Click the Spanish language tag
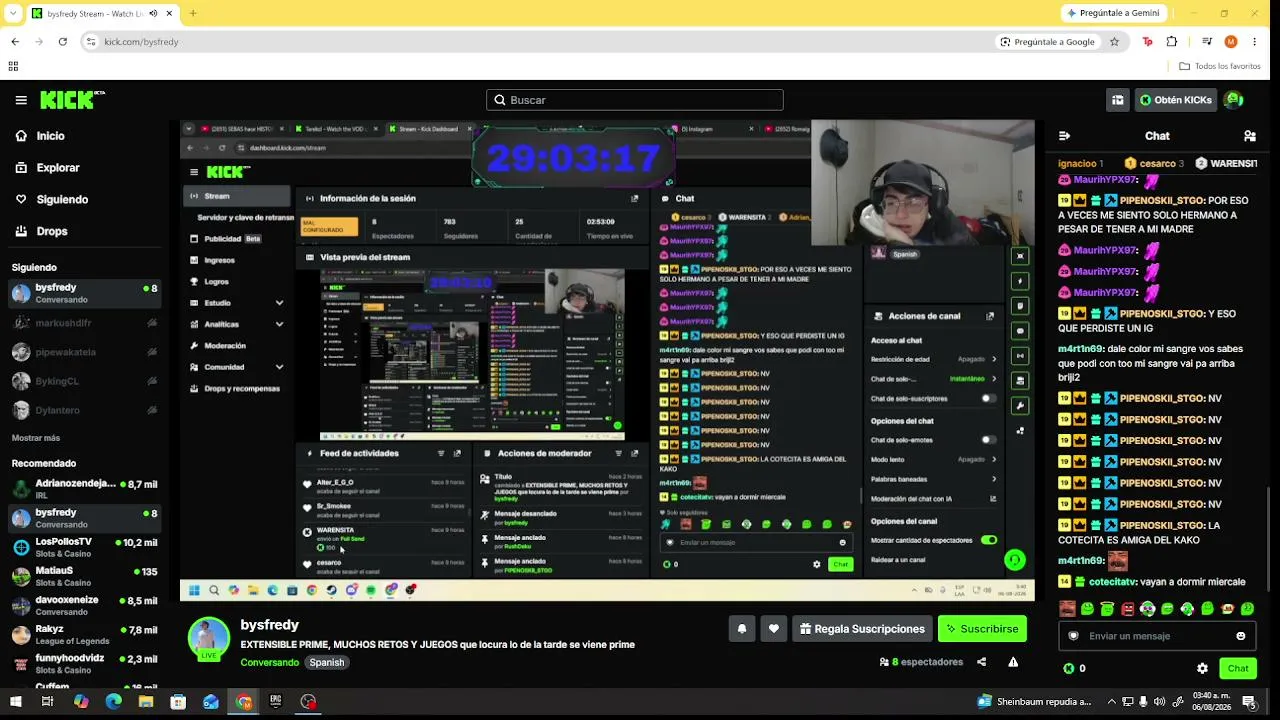This screenshot has width=1280, height=720. click(326, 662)
